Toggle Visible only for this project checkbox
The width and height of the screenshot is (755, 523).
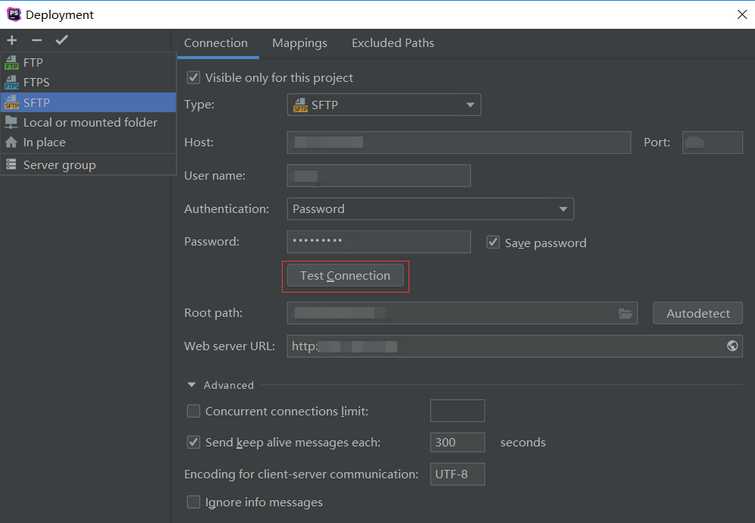193,78
